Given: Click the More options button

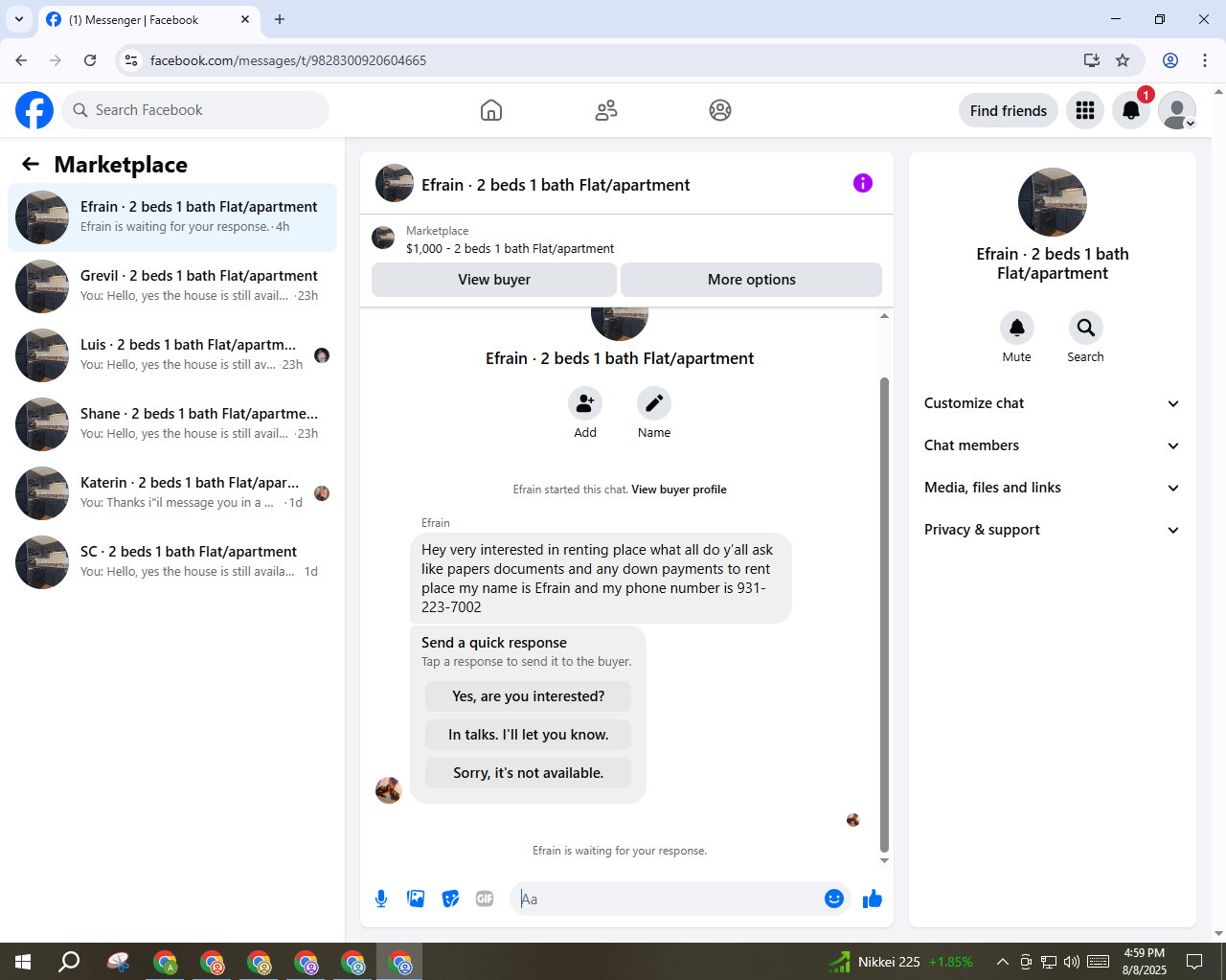Looking at the screenshot, I should click(752, 280).
